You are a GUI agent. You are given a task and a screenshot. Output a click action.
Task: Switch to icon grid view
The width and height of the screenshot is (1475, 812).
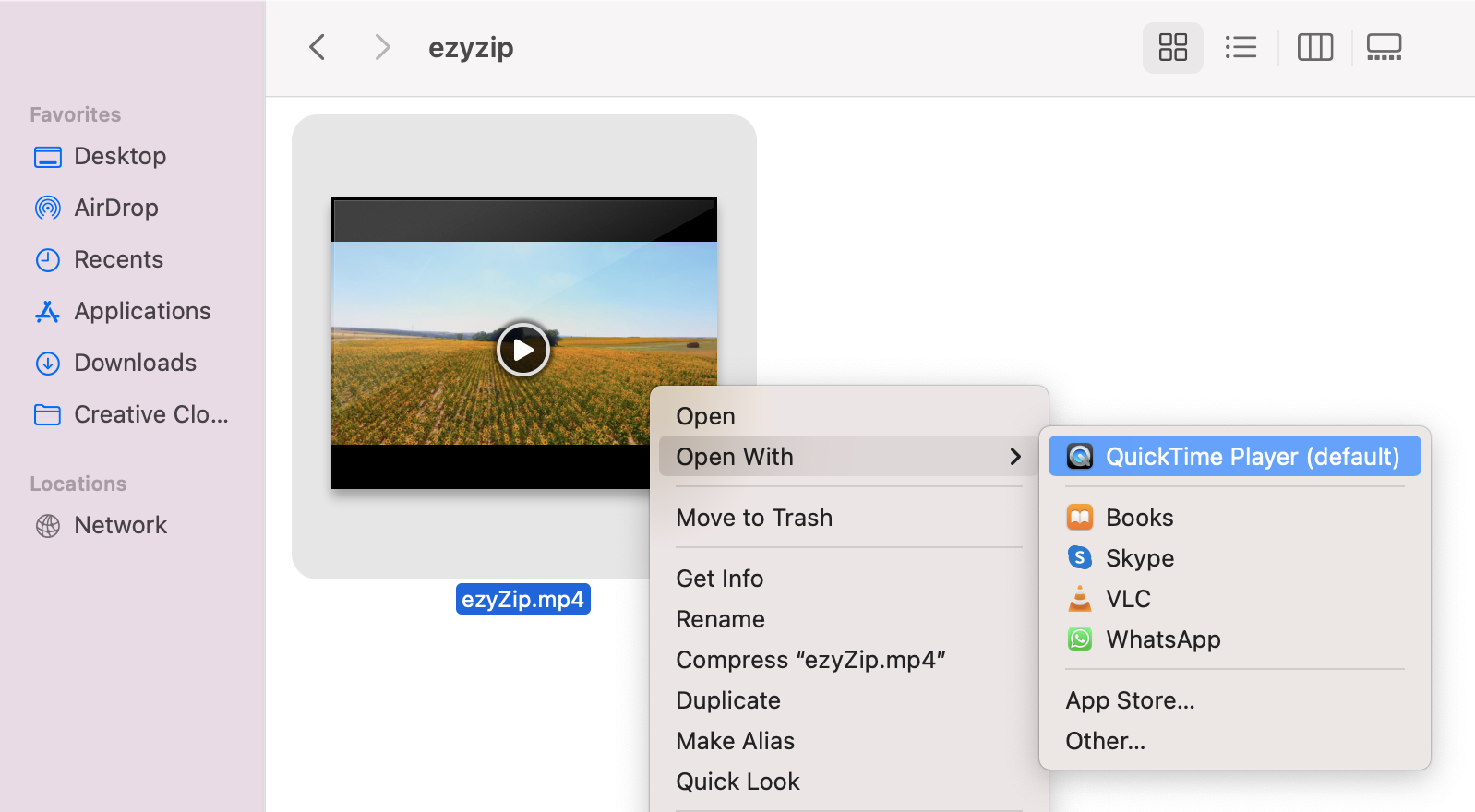point(1172,47)
